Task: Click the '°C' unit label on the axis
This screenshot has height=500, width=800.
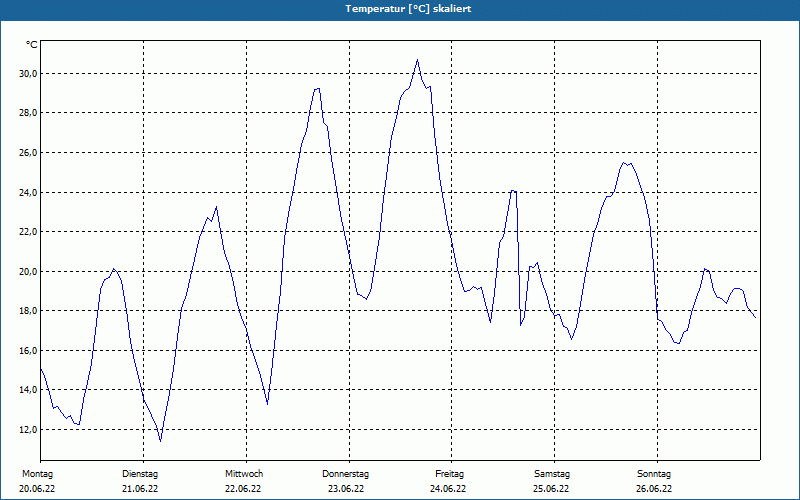Action: 32,45
